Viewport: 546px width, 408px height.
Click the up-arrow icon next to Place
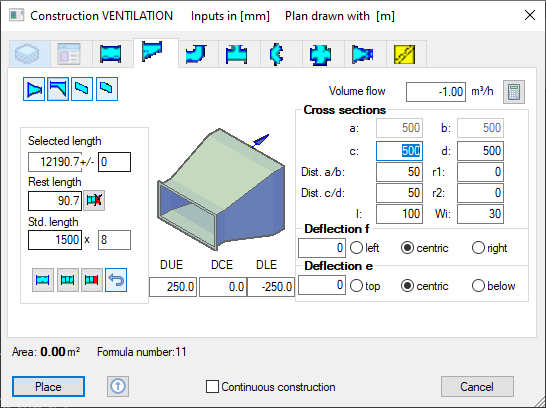click(118, 386)
